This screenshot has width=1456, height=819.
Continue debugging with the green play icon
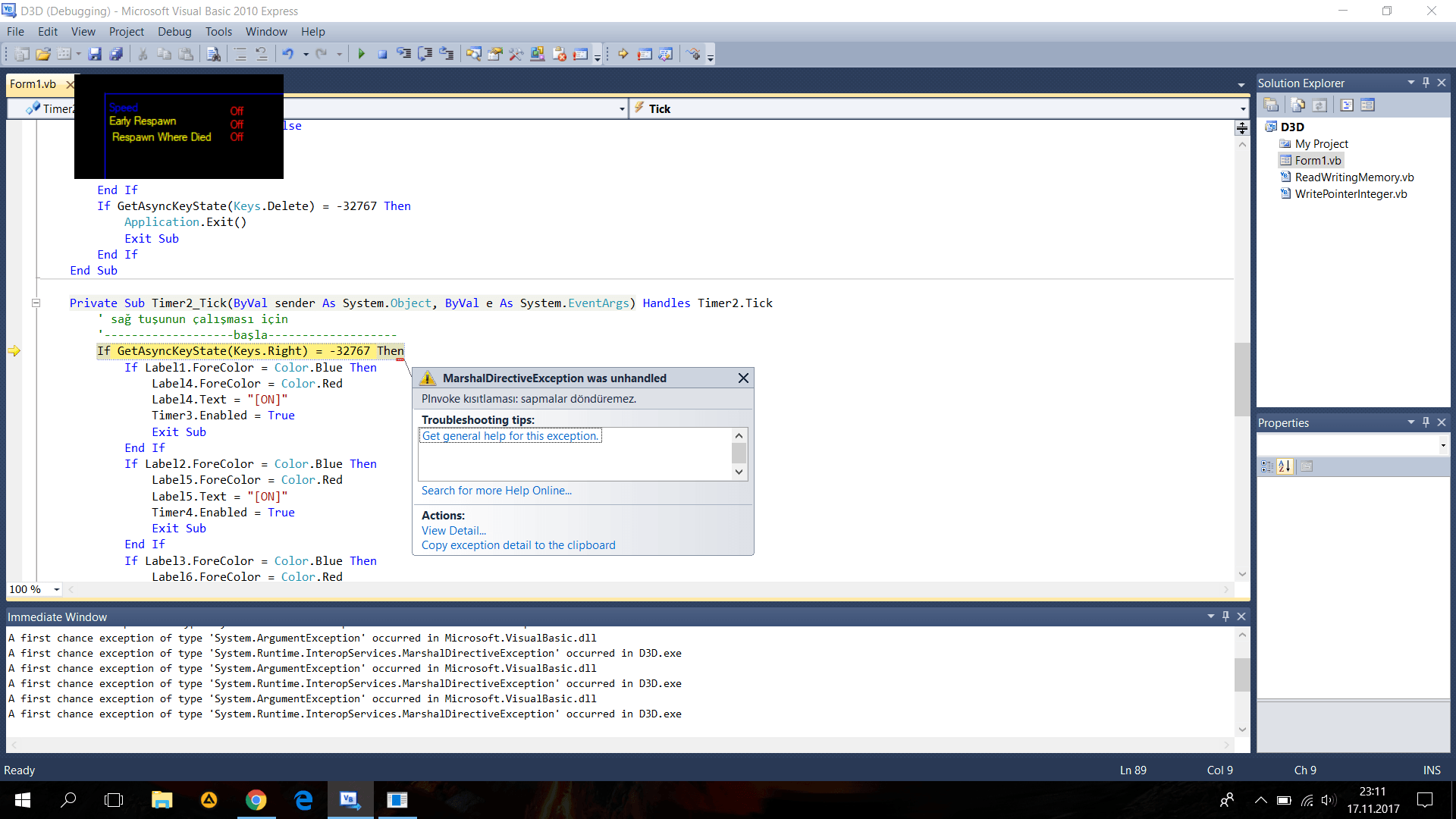(362, 54)
